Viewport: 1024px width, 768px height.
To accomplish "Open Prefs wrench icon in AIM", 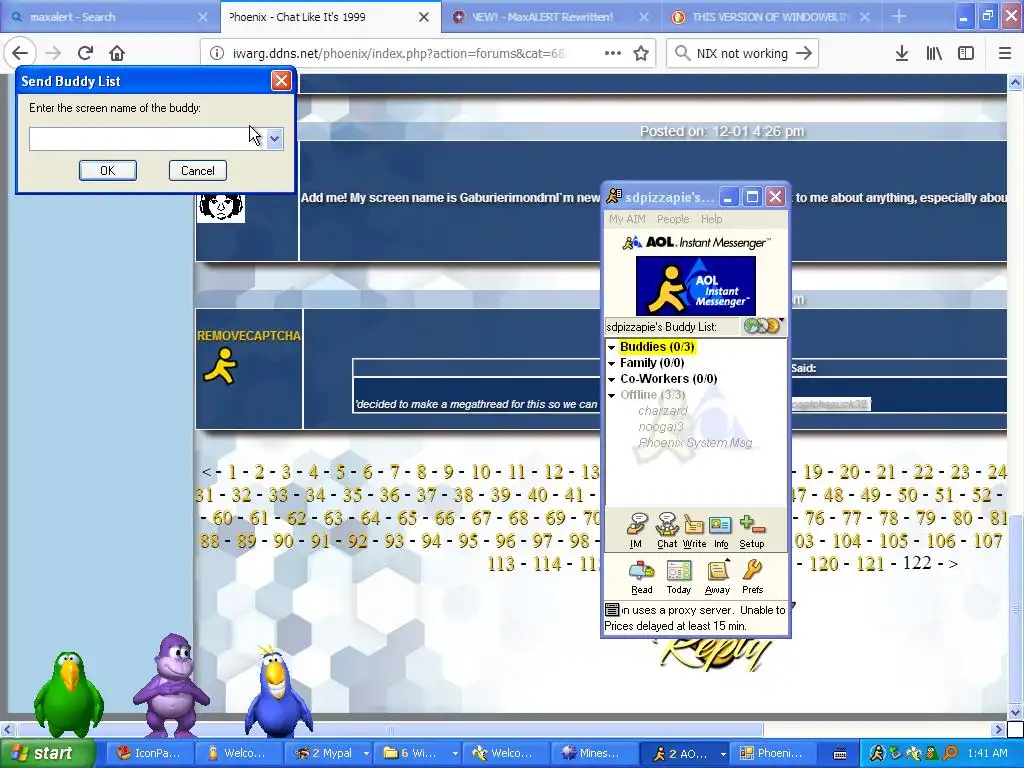I will click(x=752, y=576).
